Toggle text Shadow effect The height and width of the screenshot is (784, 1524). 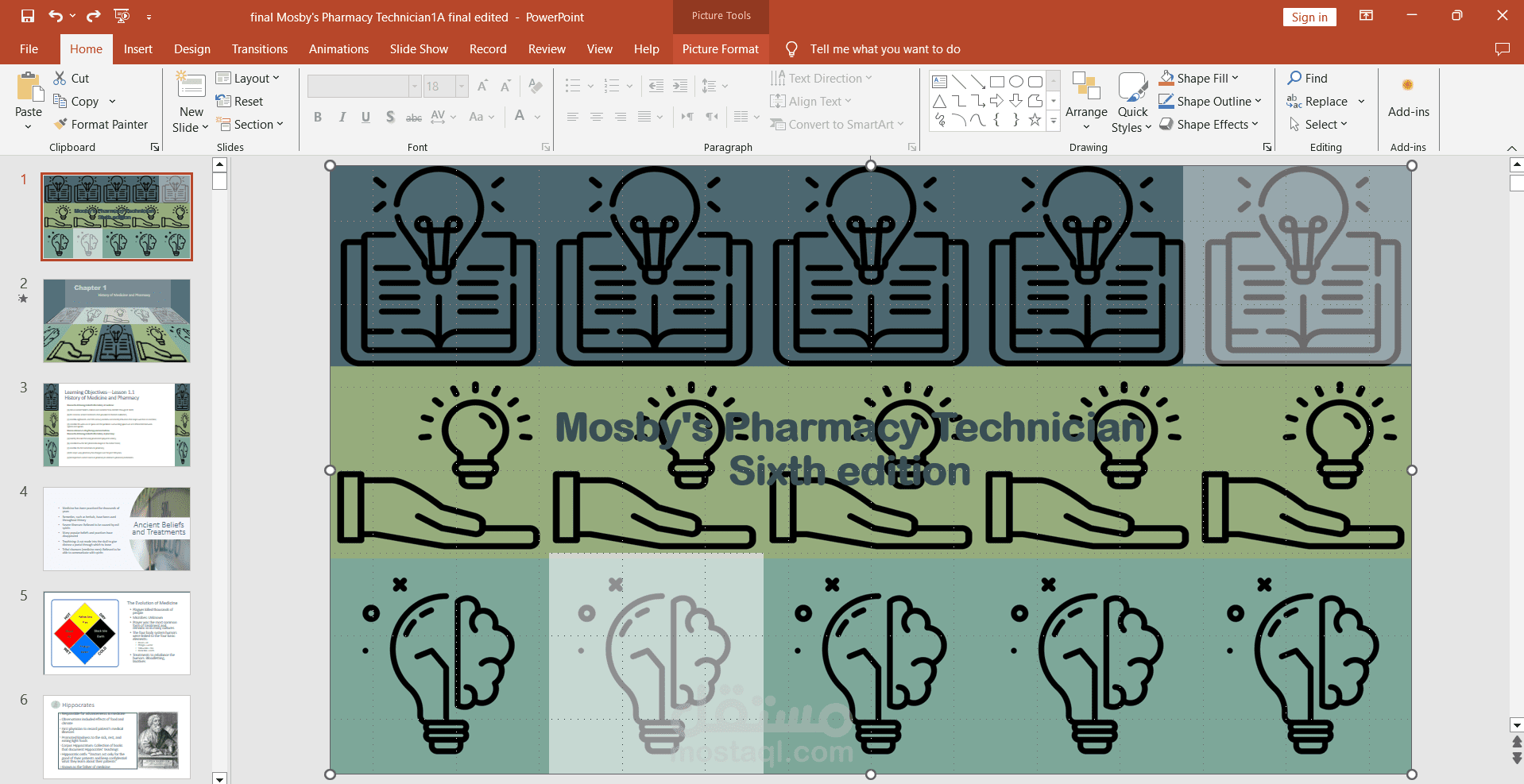390,117
